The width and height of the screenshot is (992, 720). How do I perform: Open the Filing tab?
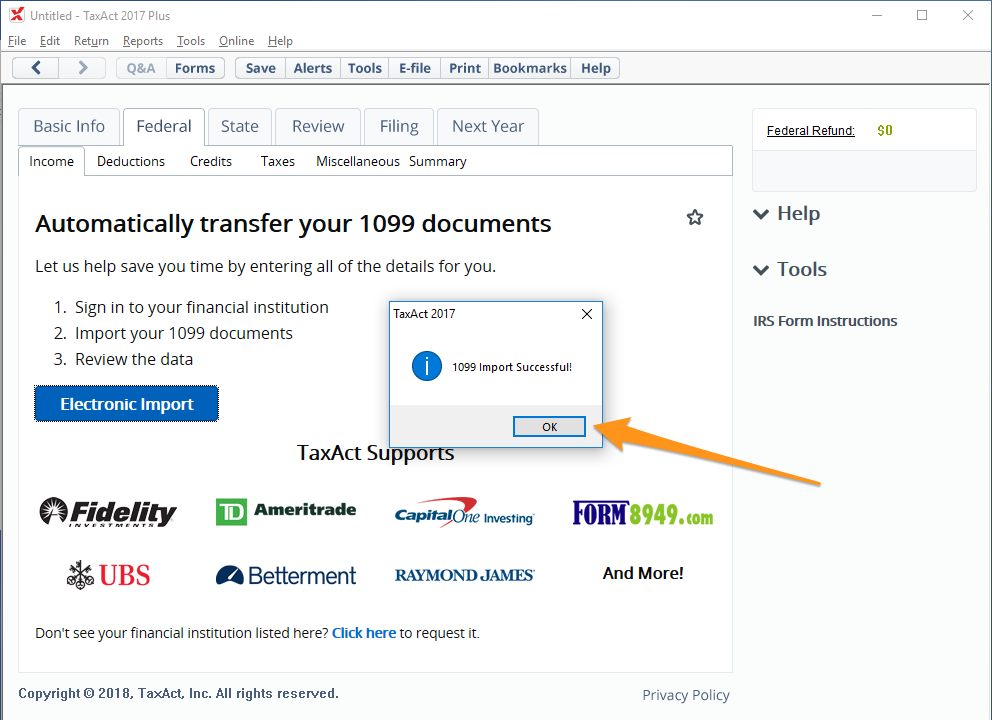tap(399, 127)
